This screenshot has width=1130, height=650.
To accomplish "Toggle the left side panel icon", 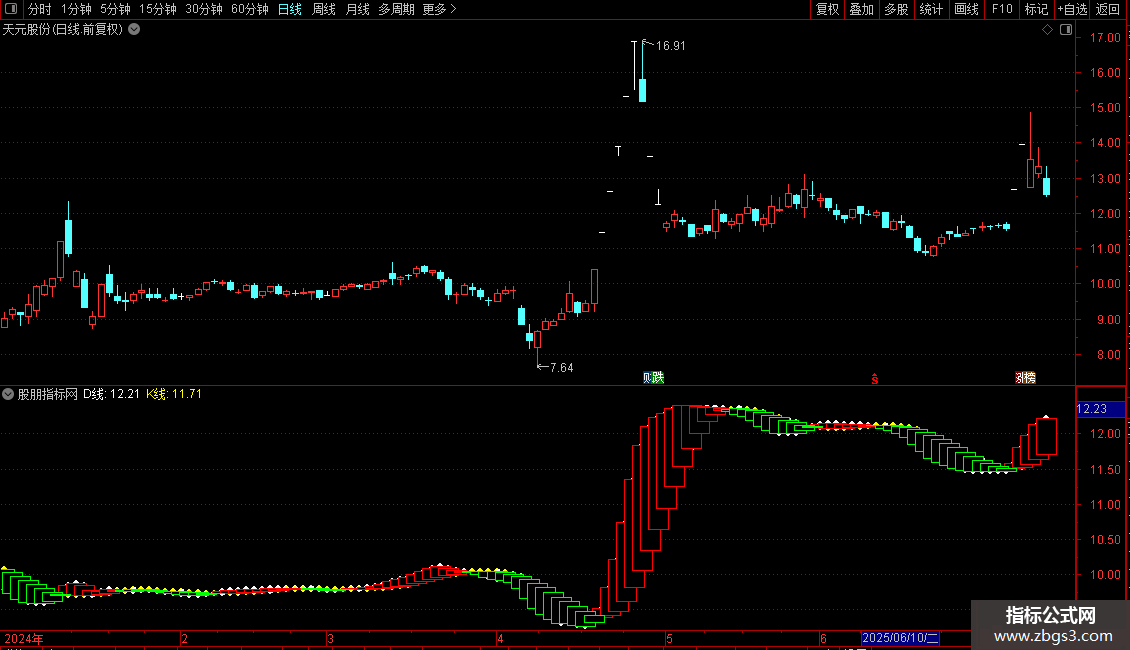I will click(x=11, y=9).
